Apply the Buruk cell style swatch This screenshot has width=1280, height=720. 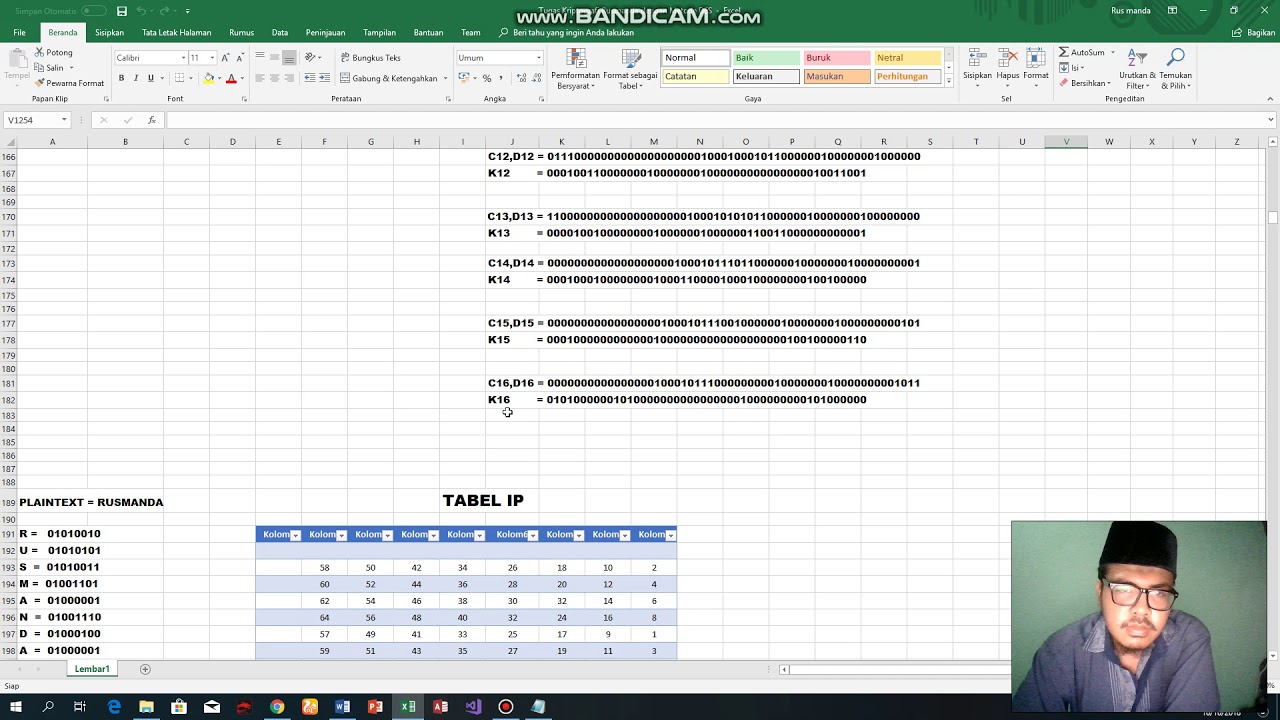tap(836, 58)
